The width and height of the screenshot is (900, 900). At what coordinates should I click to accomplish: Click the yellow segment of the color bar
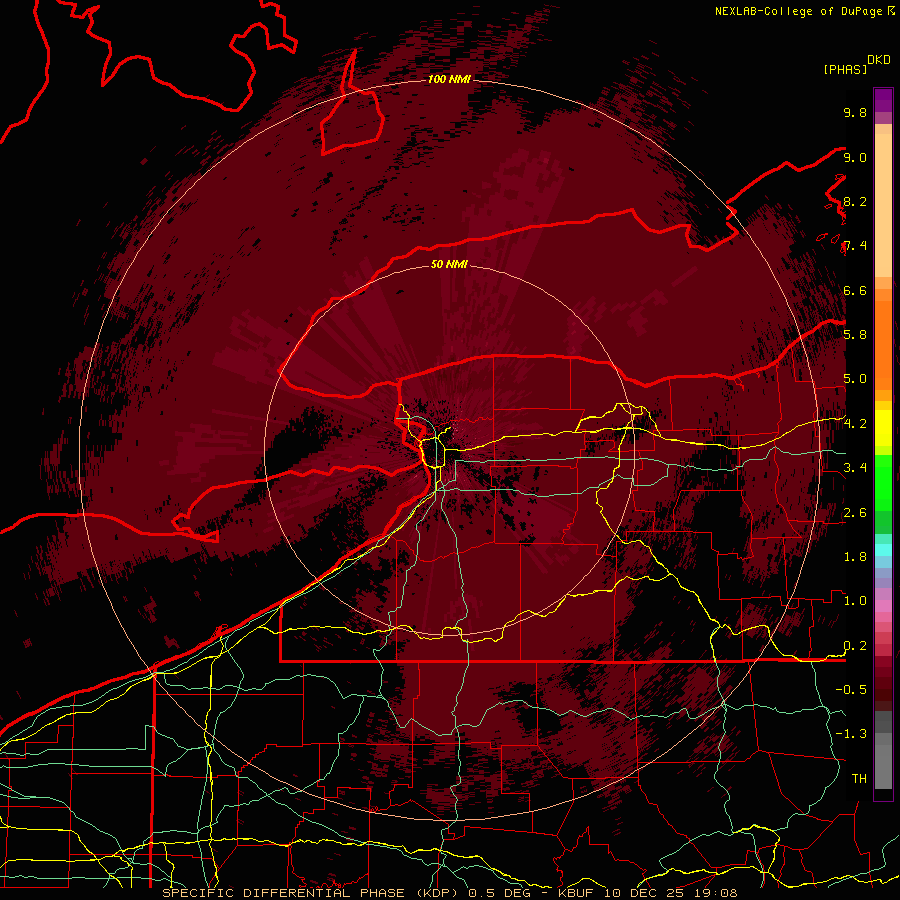[883, 428]
